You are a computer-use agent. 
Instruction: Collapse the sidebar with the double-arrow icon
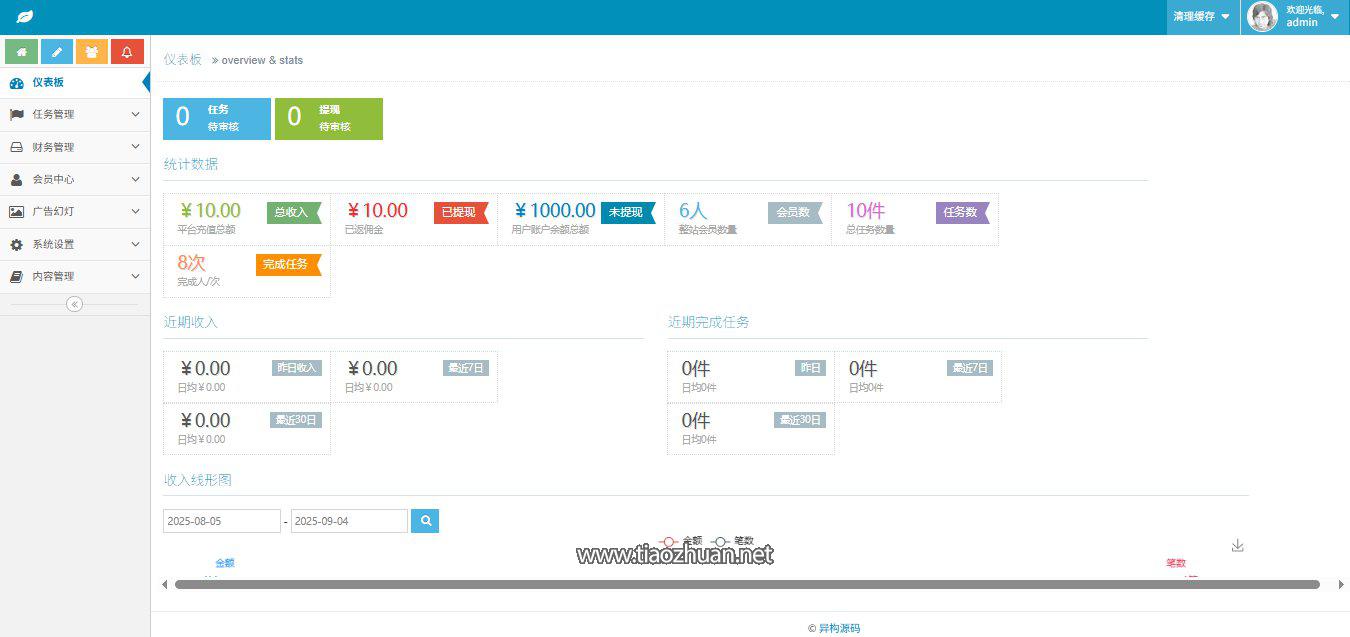(x=74, y=304)
